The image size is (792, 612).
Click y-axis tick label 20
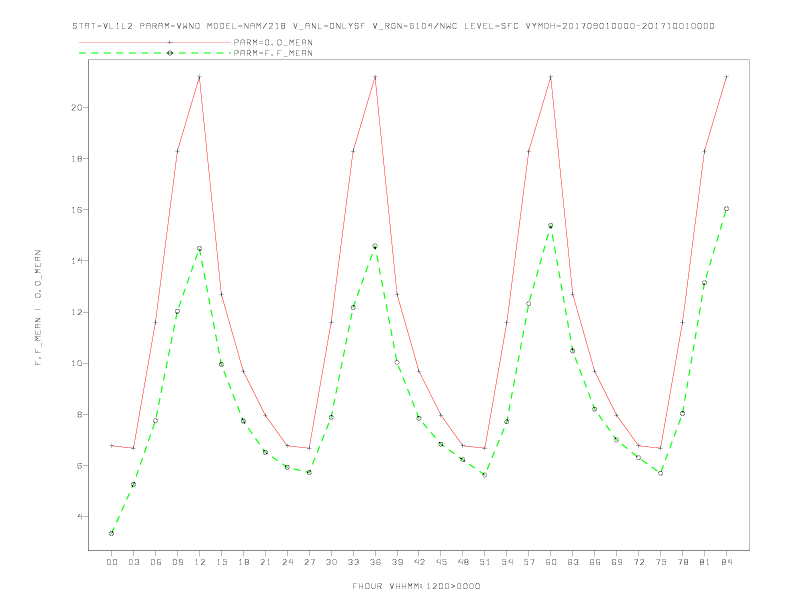[77, 108]
